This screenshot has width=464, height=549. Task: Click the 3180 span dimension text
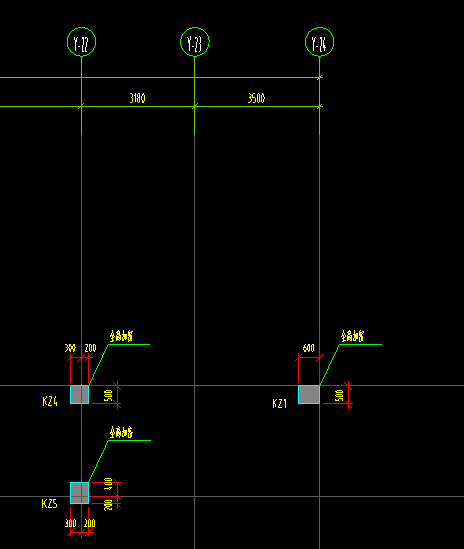tap(137, 98)
